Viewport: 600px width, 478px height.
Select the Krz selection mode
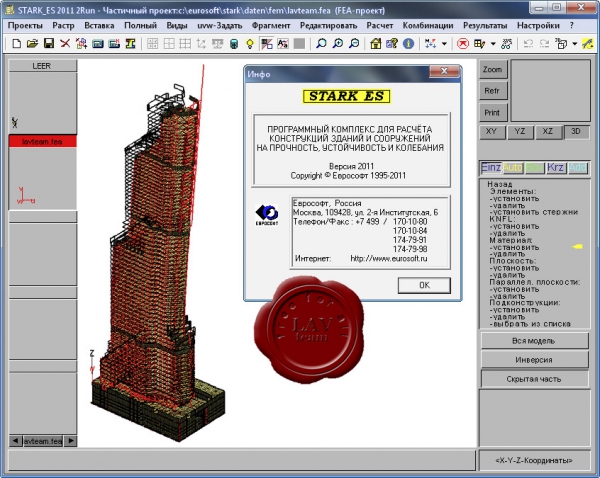pos(555,168)
